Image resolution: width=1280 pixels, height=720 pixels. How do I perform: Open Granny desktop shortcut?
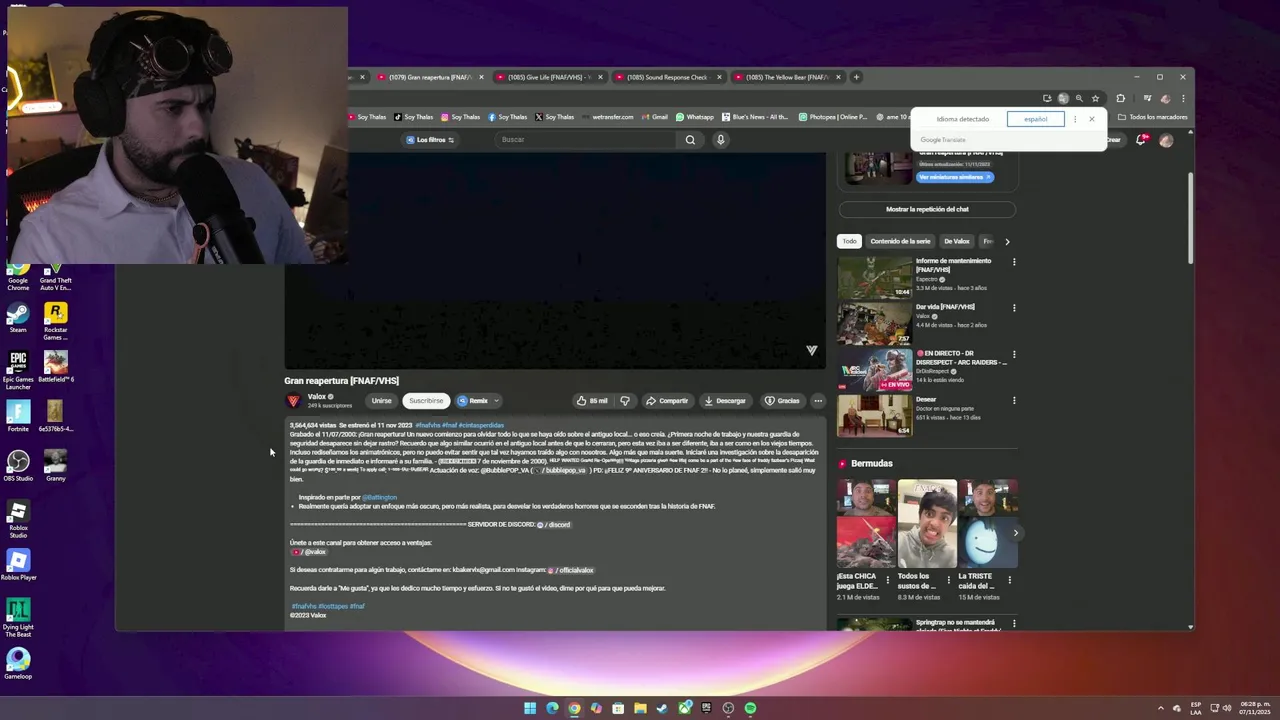[56, 466]
